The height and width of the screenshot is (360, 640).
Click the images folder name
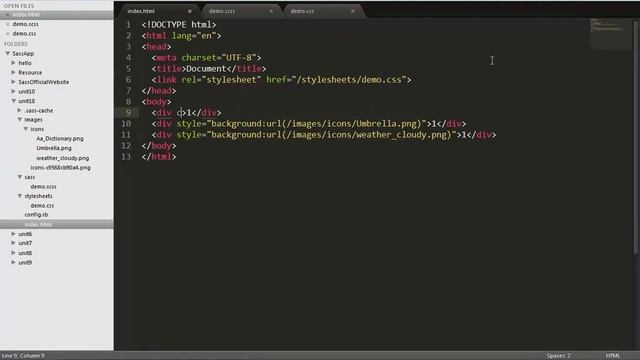pyautogui.click(x=33, y=120)
